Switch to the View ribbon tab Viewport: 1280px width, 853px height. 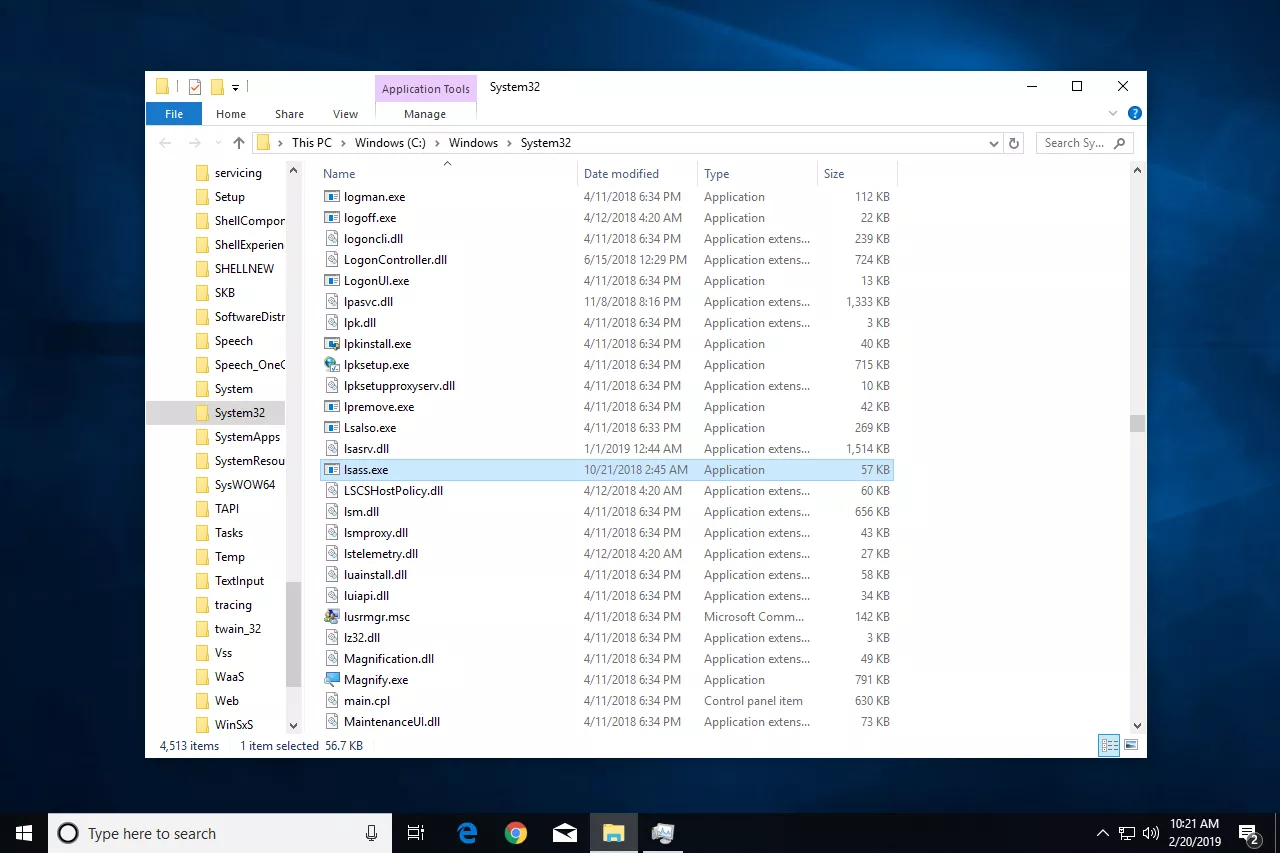coord(345,113)
